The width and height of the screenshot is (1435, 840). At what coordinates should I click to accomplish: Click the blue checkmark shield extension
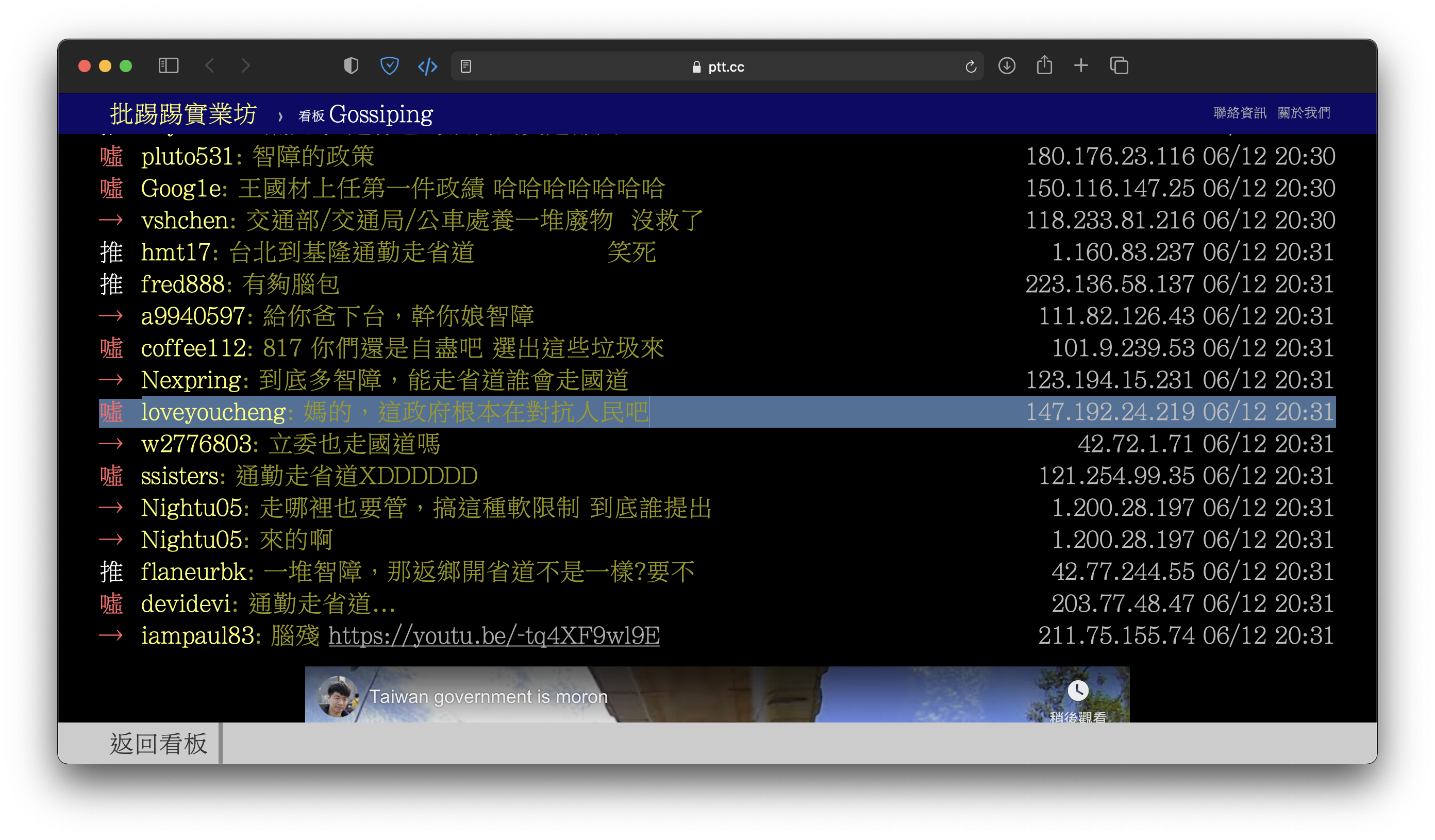(389, 66)
